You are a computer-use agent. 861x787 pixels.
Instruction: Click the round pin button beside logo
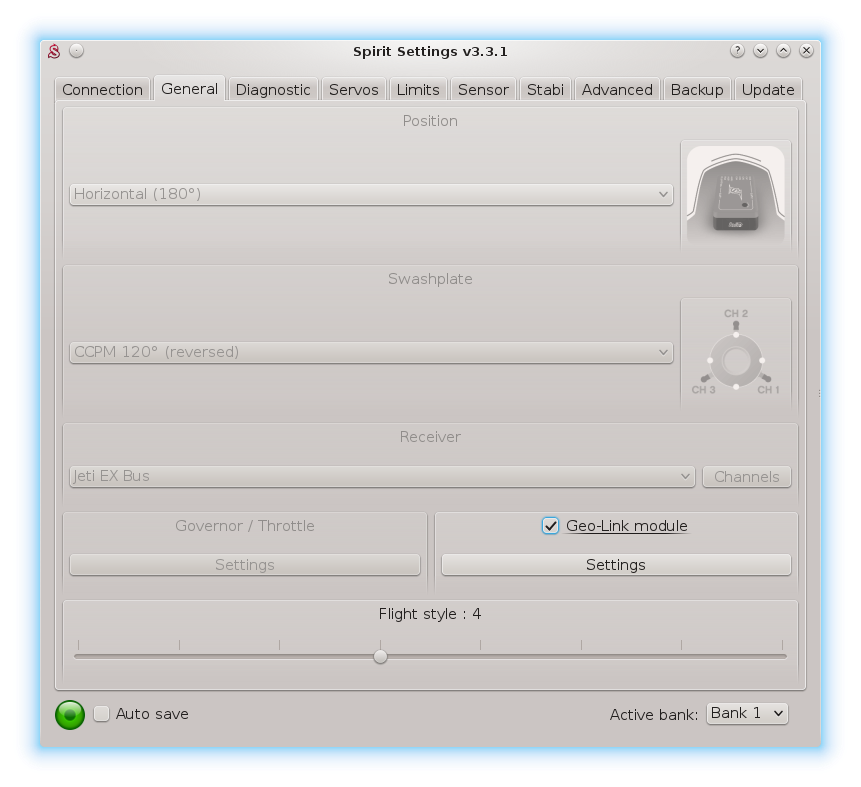tap(77, 51)
